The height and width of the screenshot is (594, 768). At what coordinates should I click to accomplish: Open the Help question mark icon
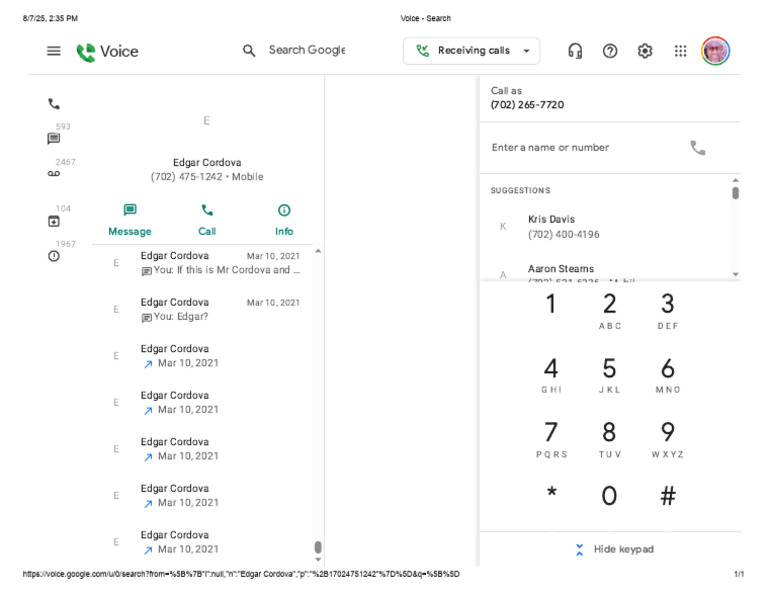[x=610, y=51]
